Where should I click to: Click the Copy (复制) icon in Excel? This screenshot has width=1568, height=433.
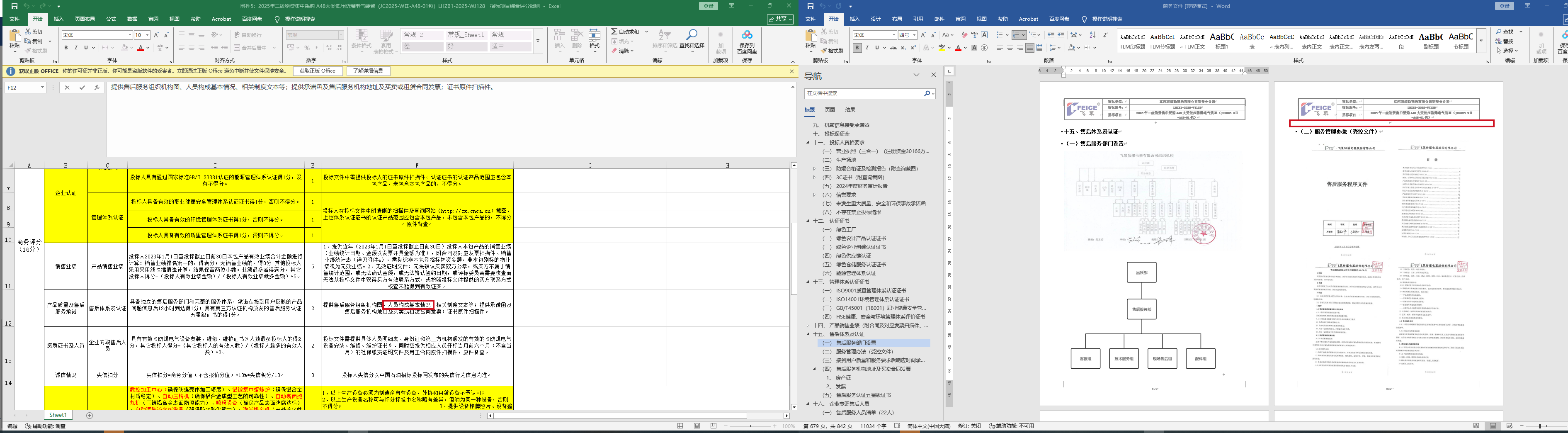28,41
